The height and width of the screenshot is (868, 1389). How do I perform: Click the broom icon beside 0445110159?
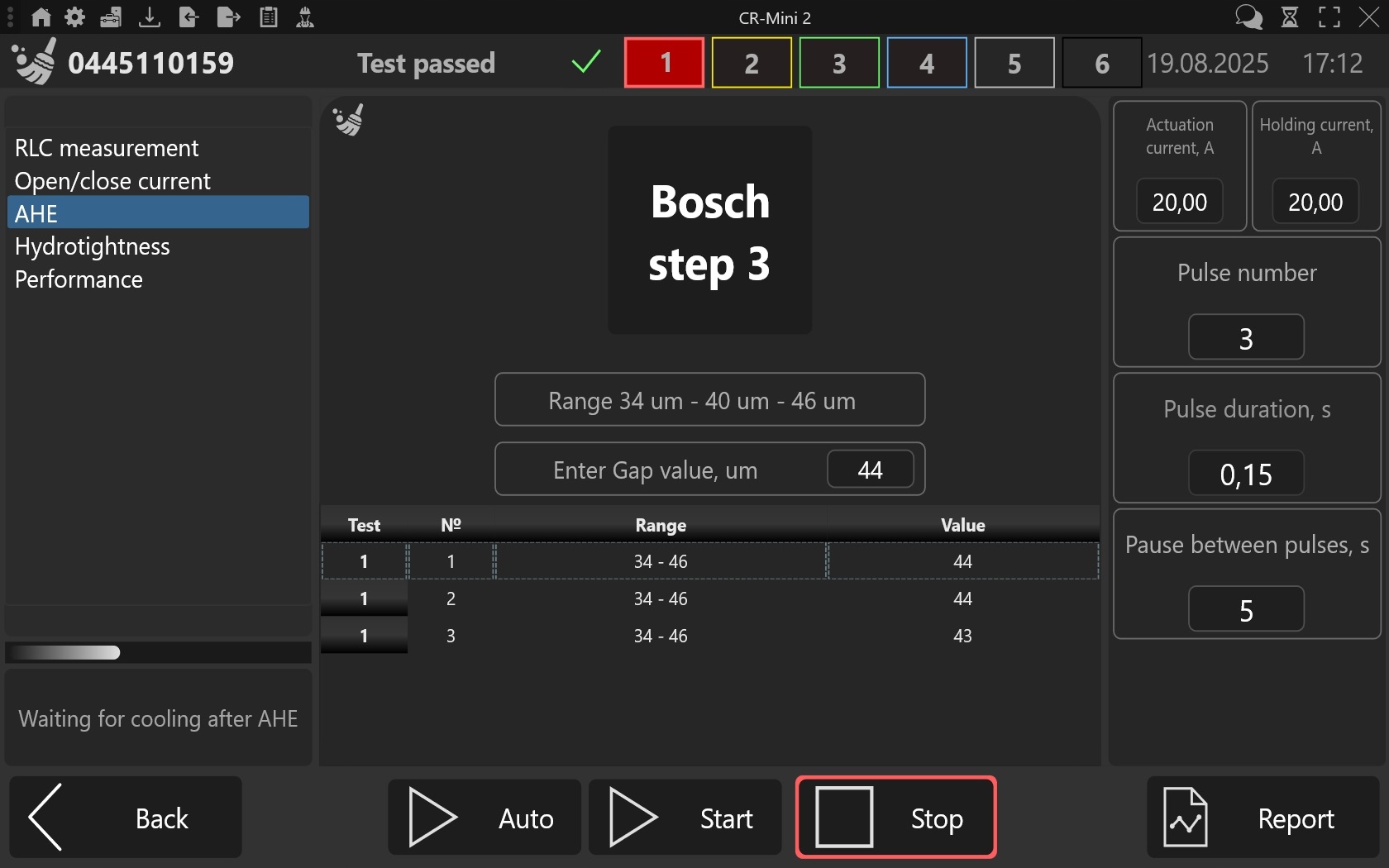tap(34, 61)
